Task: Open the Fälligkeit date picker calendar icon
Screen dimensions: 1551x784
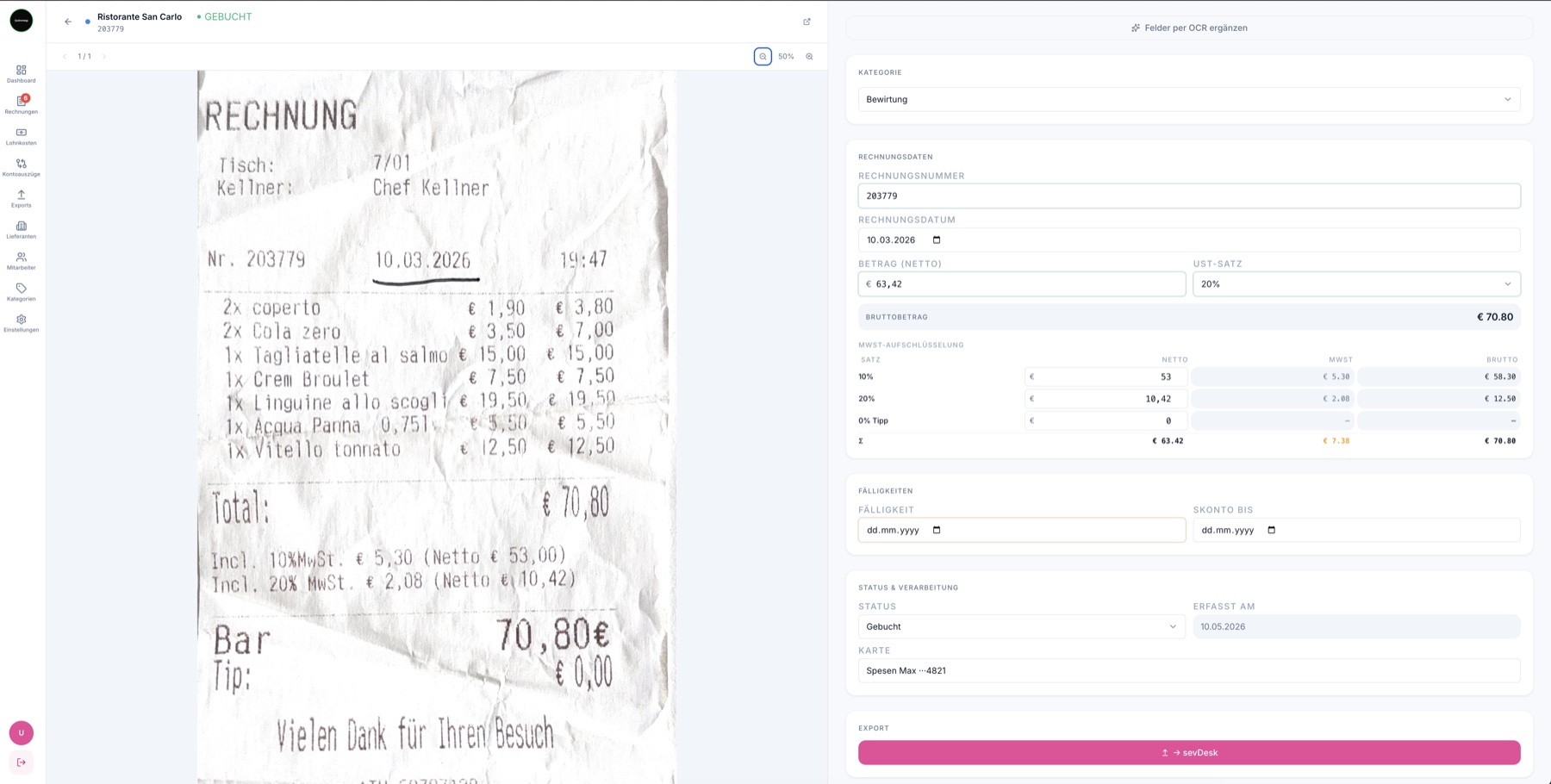Action: 937,530
